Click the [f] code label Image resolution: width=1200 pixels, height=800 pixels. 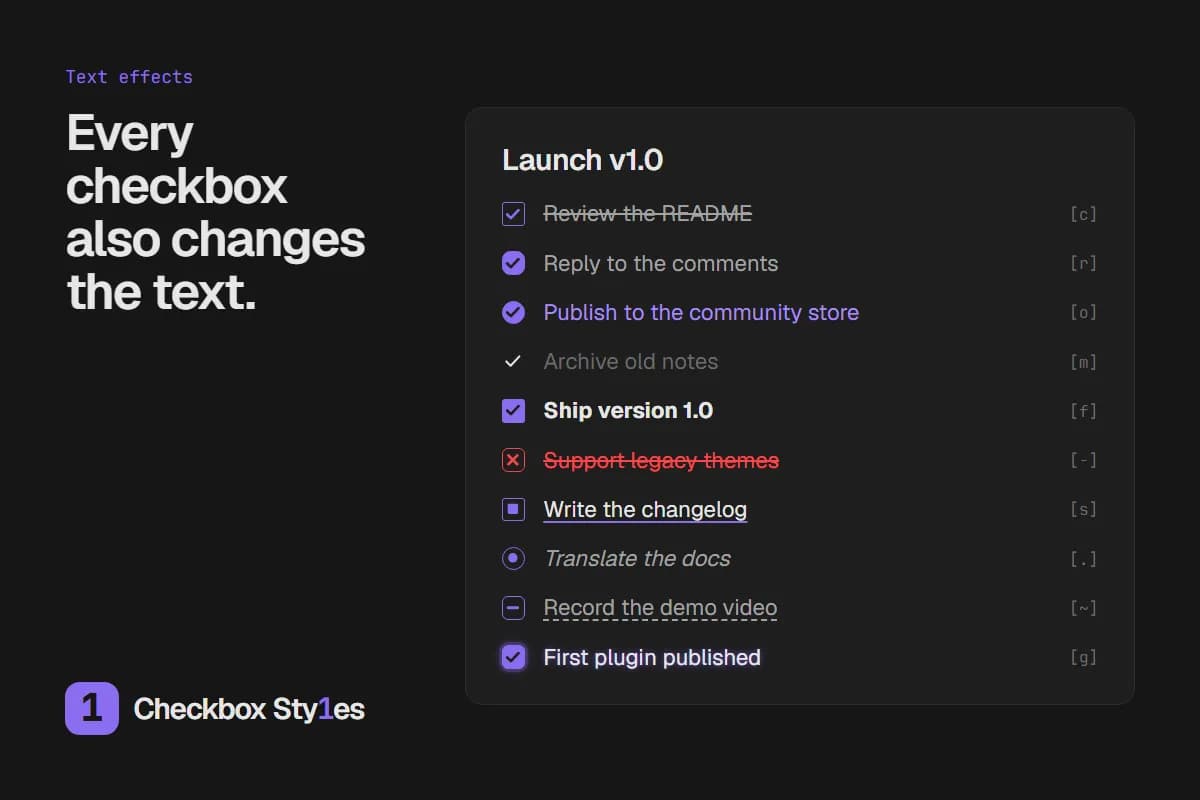tap(1083, 411)
